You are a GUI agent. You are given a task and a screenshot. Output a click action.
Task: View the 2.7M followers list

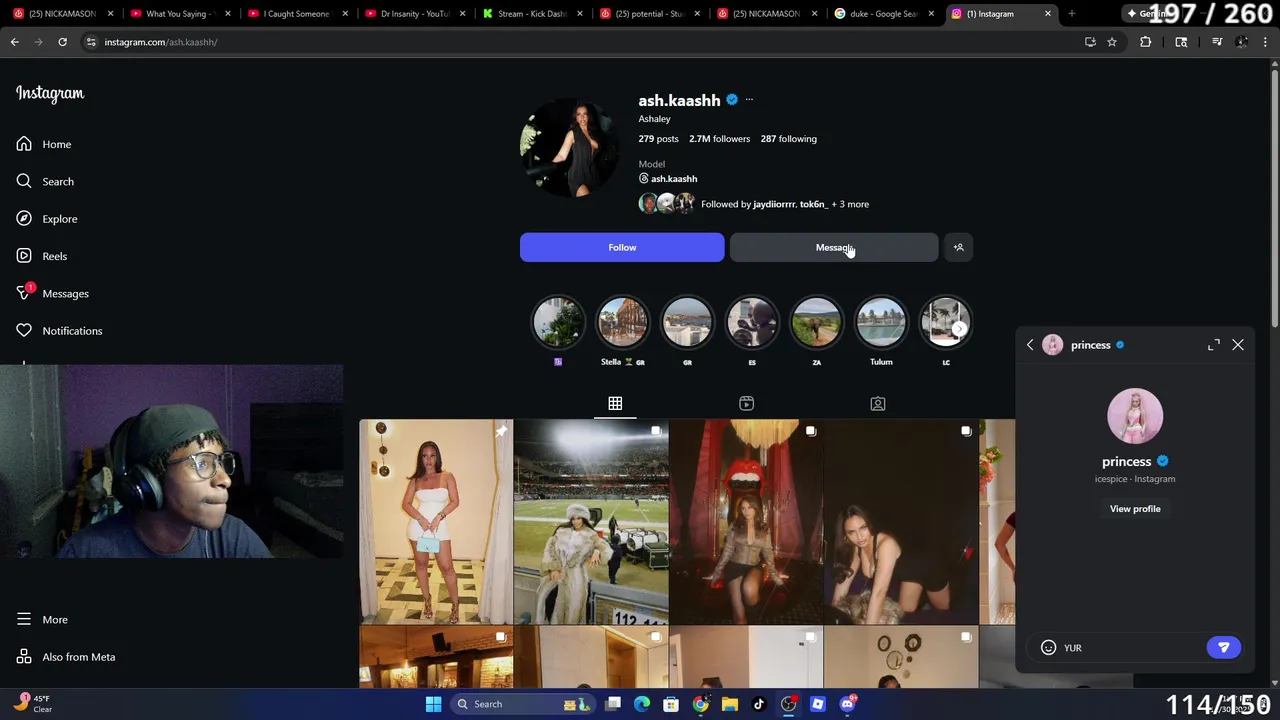(x=719, y=139)
